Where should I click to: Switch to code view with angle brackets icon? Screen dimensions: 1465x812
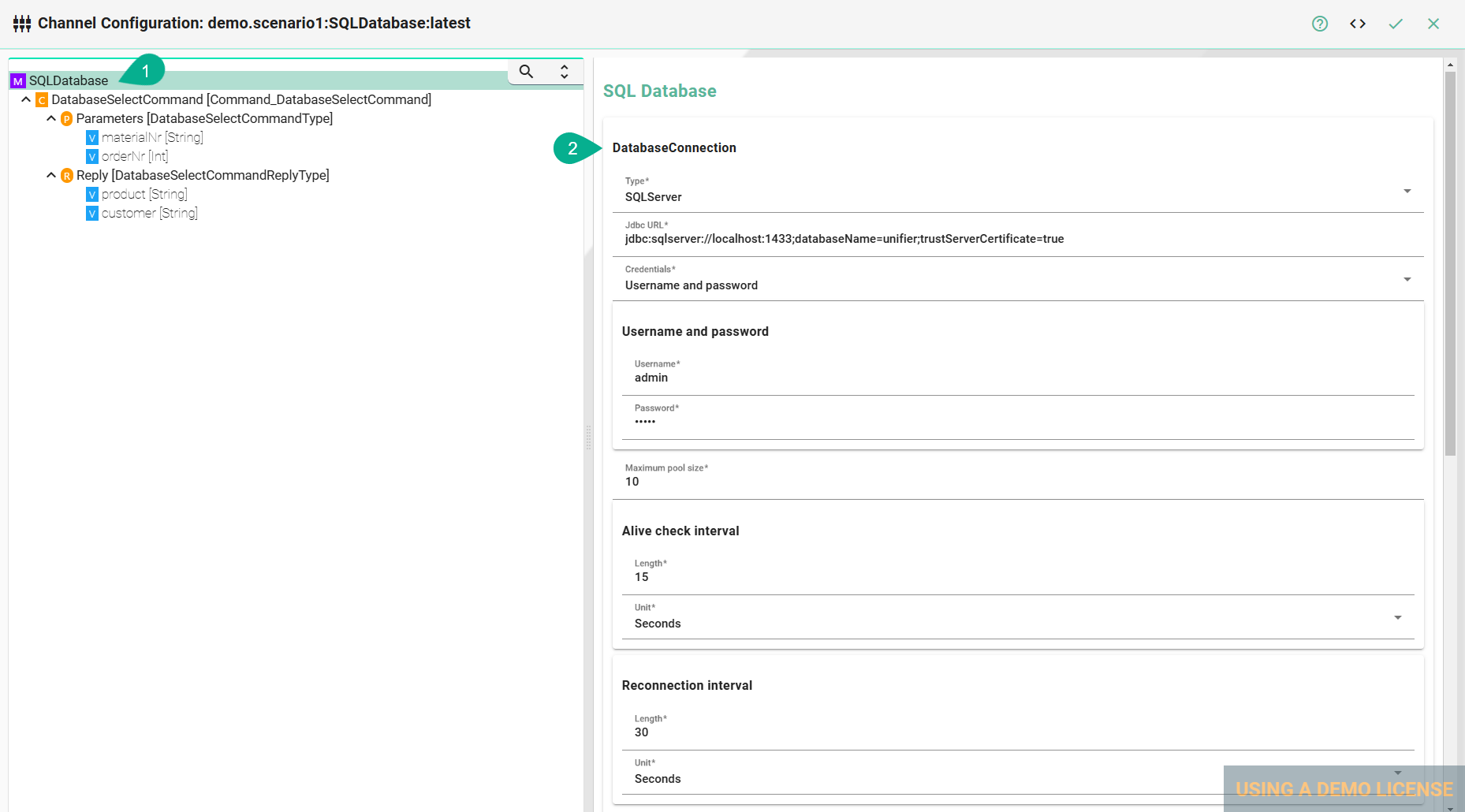click(x=1357, y=24)
